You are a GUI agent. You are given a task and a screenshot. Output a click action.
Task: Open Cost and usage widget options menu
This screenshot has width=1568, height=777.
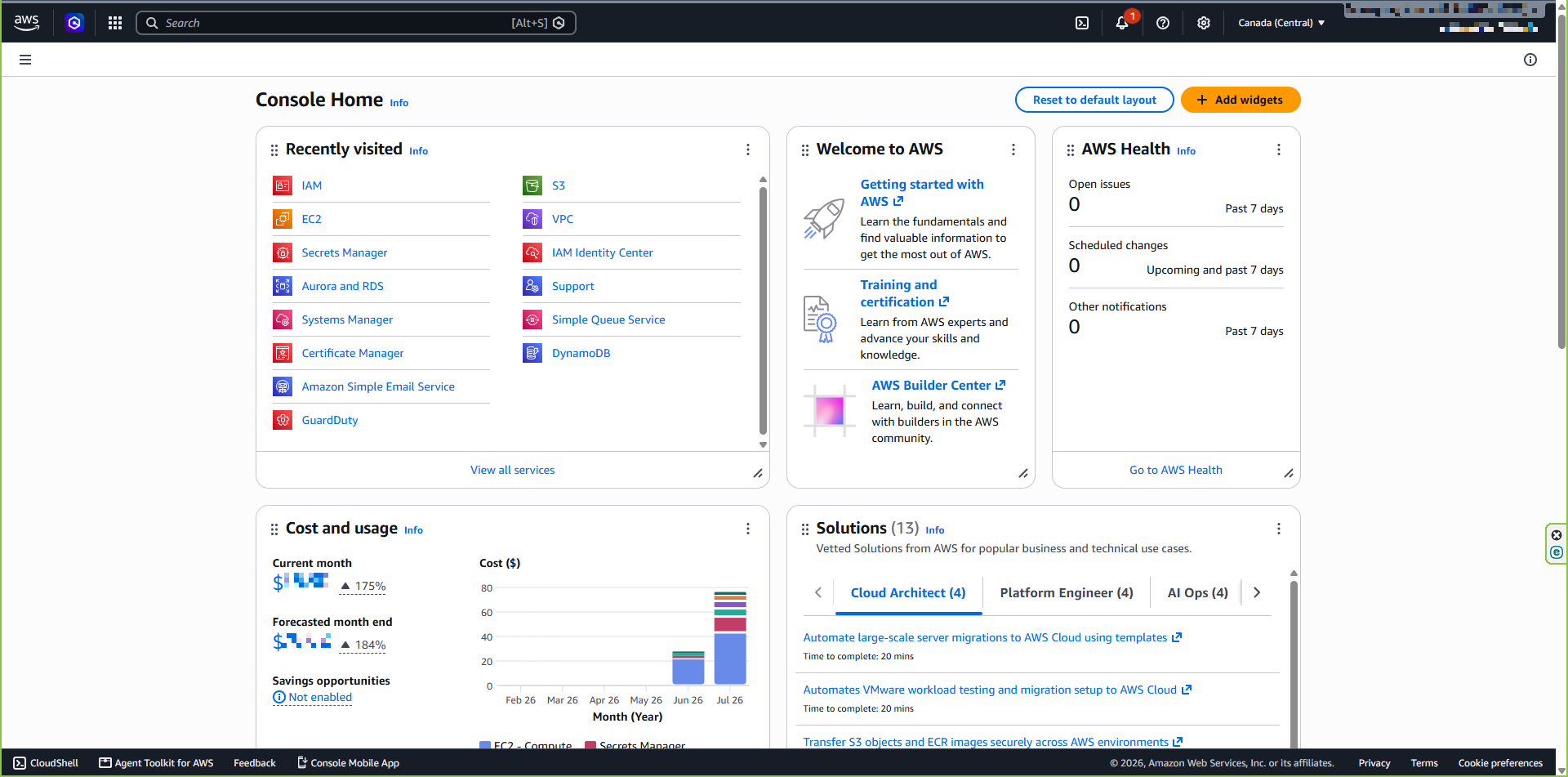(747, 529)
